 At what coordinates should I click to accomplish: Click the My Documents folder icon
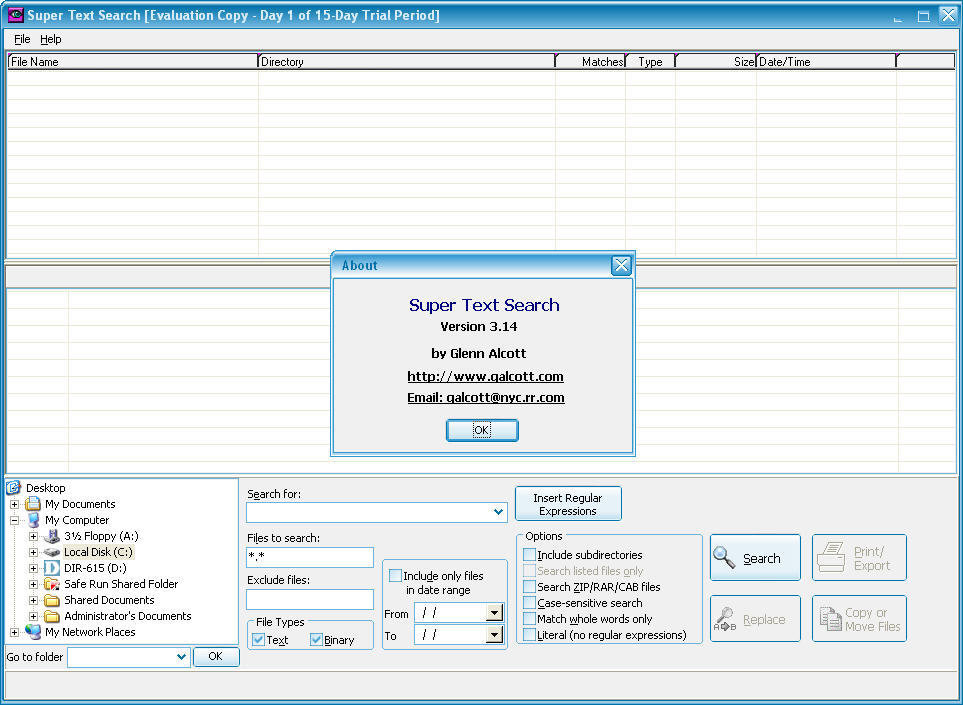pos(33,504)
